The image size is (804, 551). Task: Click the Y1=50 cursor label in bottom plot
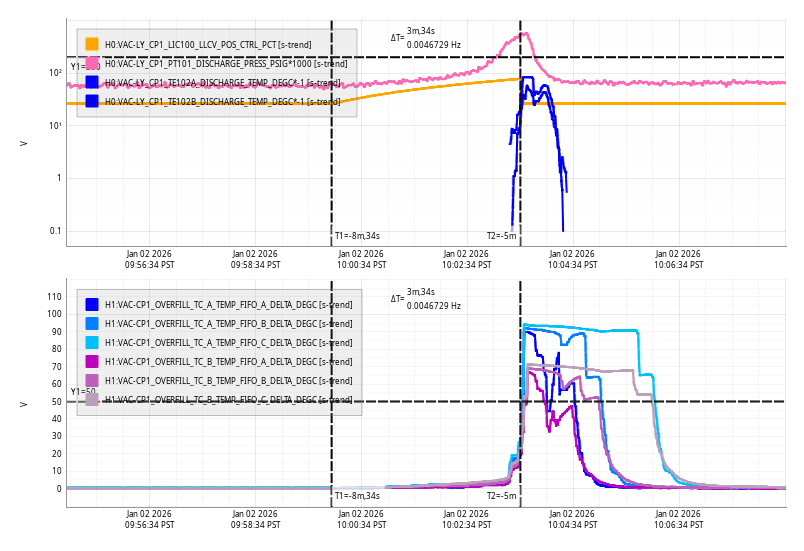tap(83, 392)
